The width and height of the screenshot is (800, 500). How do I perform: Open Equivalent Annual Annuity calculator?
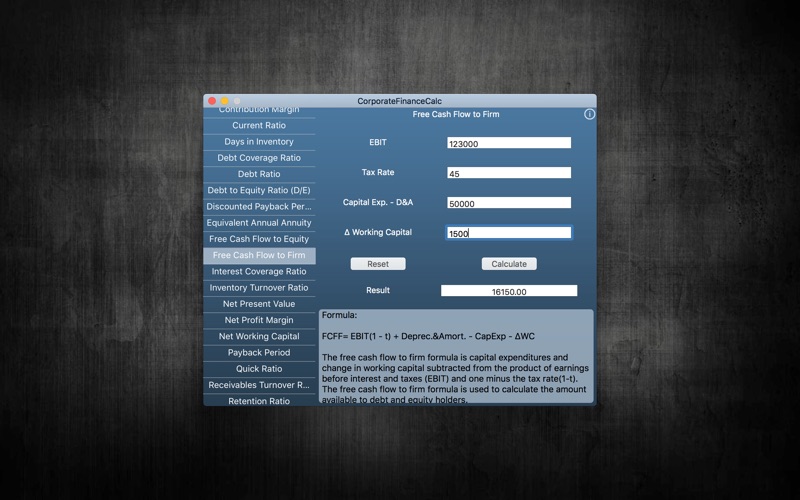coord(259,223)
